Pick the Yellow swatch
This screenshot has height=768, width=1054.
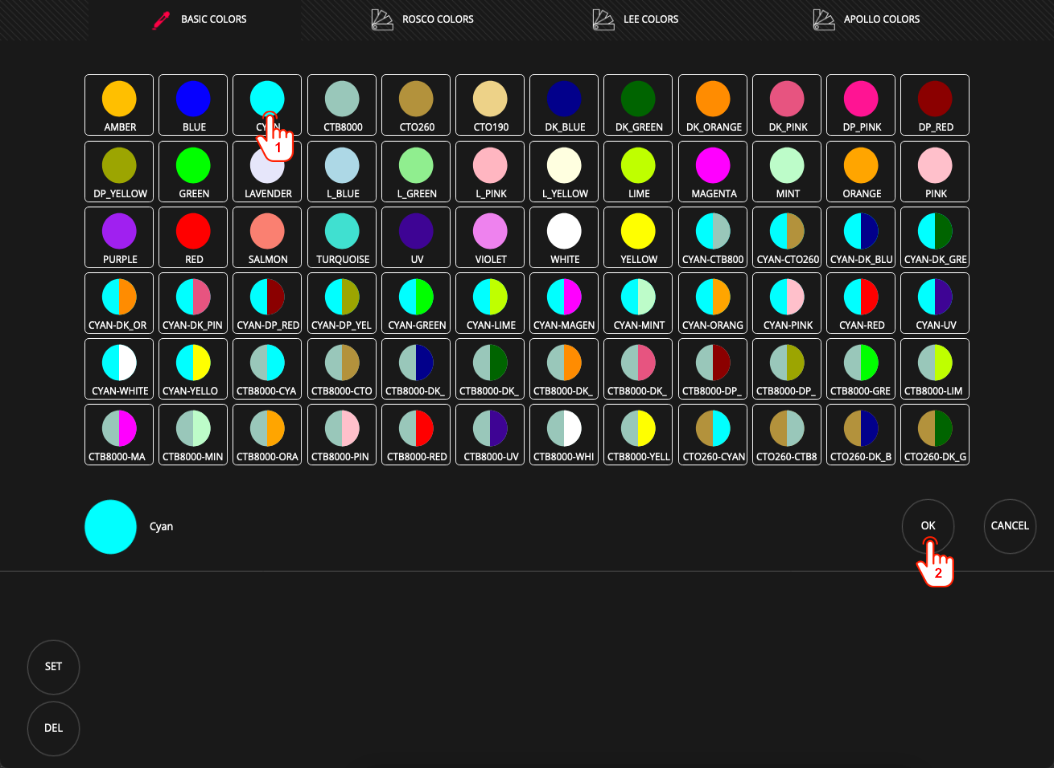tap(638, 237)
